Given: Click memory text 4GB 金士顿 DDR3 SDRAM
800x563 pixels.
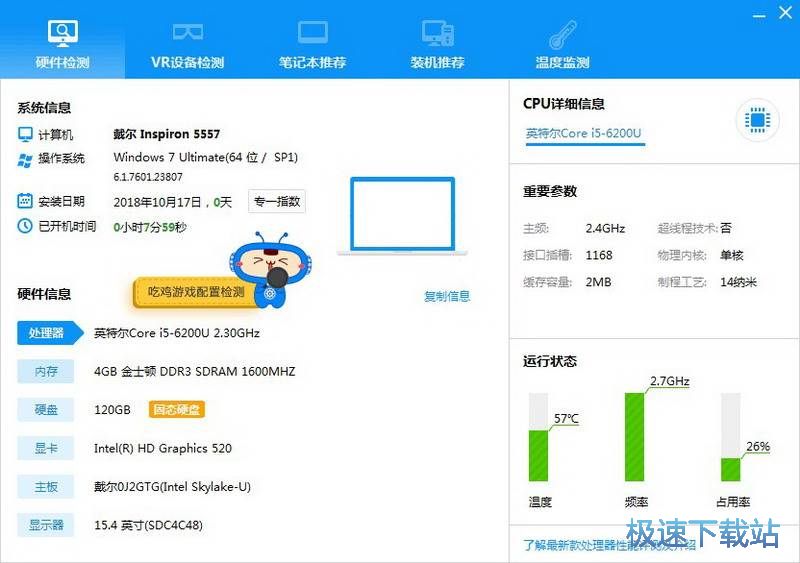Looking at the screenshot, I should (194, 372).
